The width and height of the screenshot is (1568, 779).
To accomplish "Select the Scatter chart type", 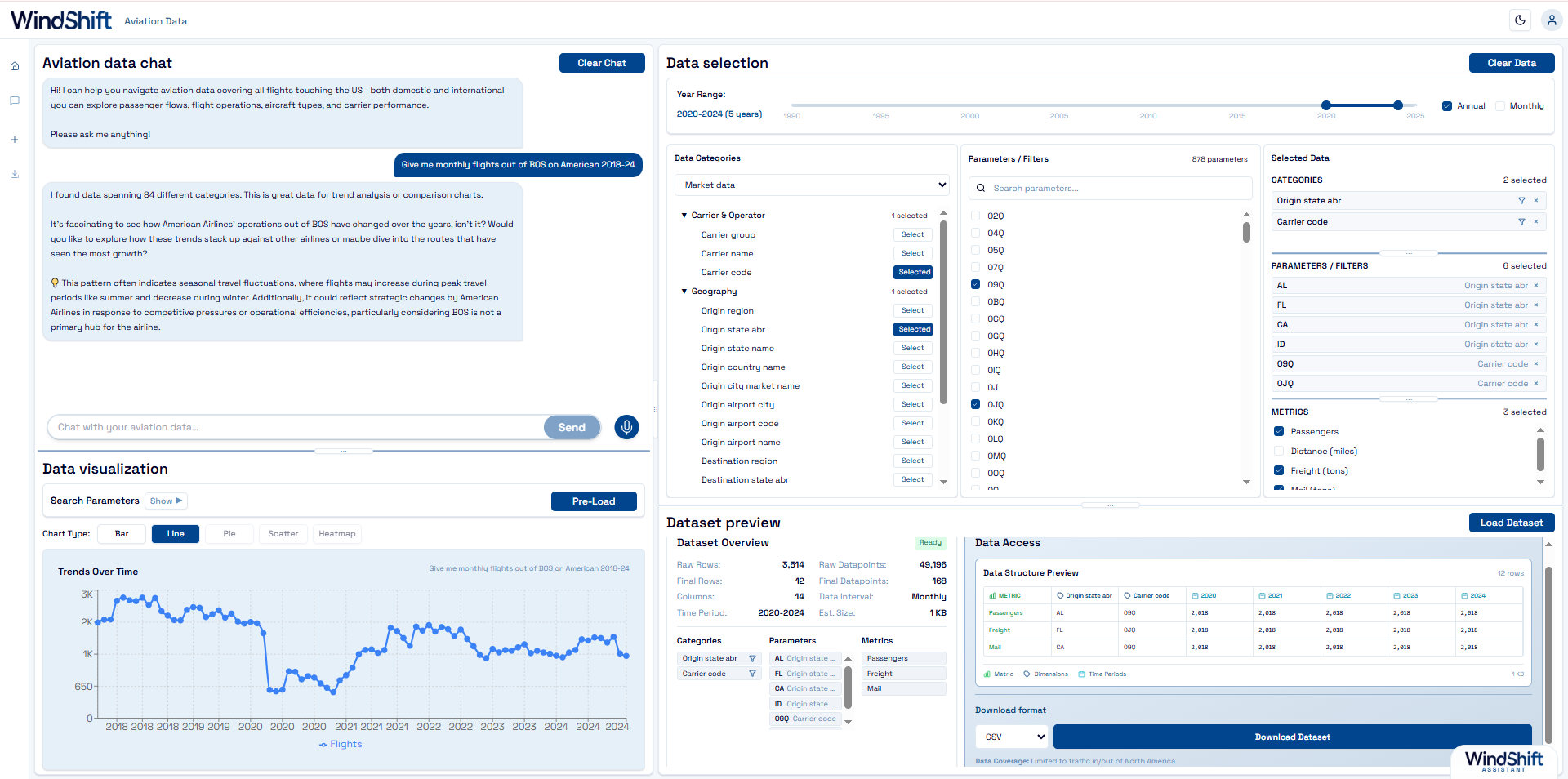I will click(283, 533).
